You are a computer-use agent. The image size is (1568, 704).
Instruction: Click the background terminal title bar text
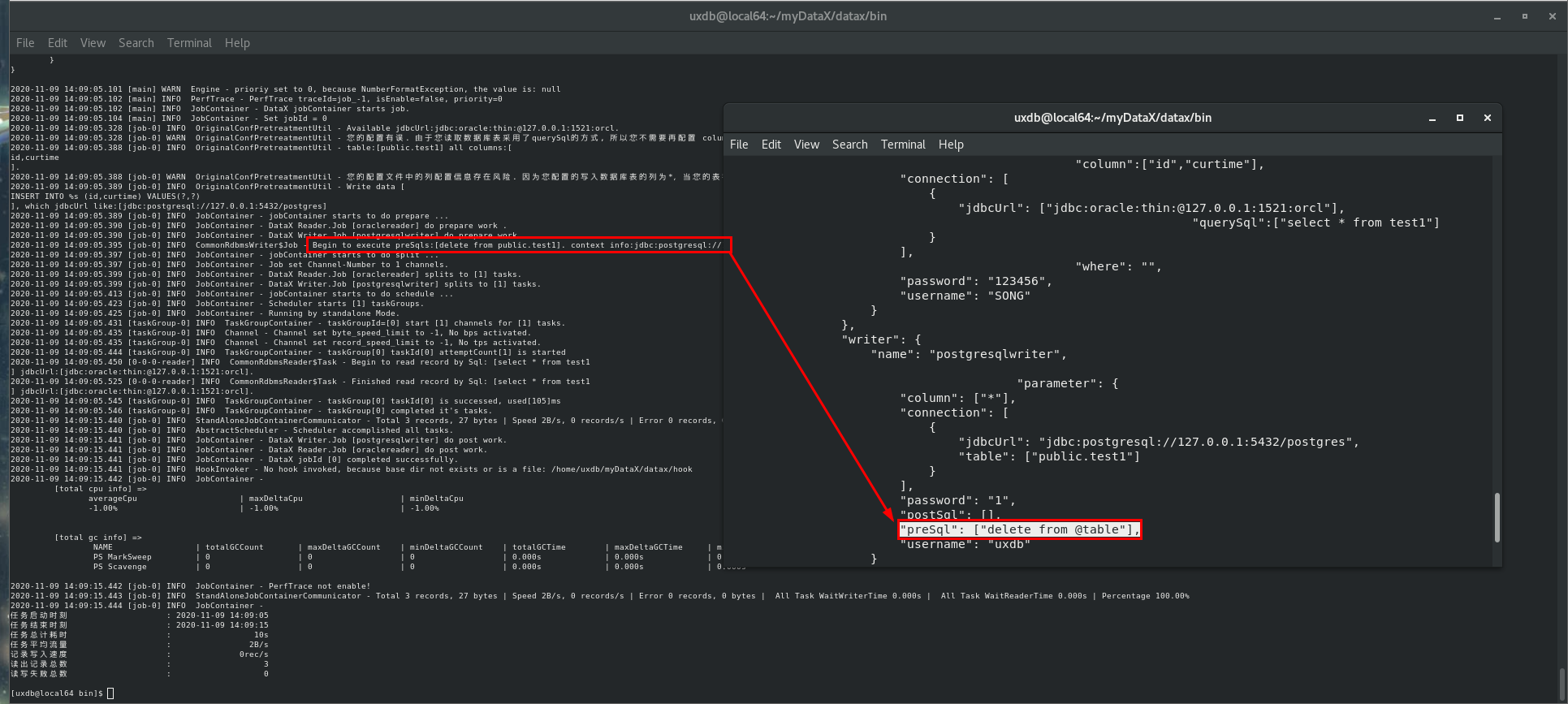pyautogui.click(x=788, y=16)
